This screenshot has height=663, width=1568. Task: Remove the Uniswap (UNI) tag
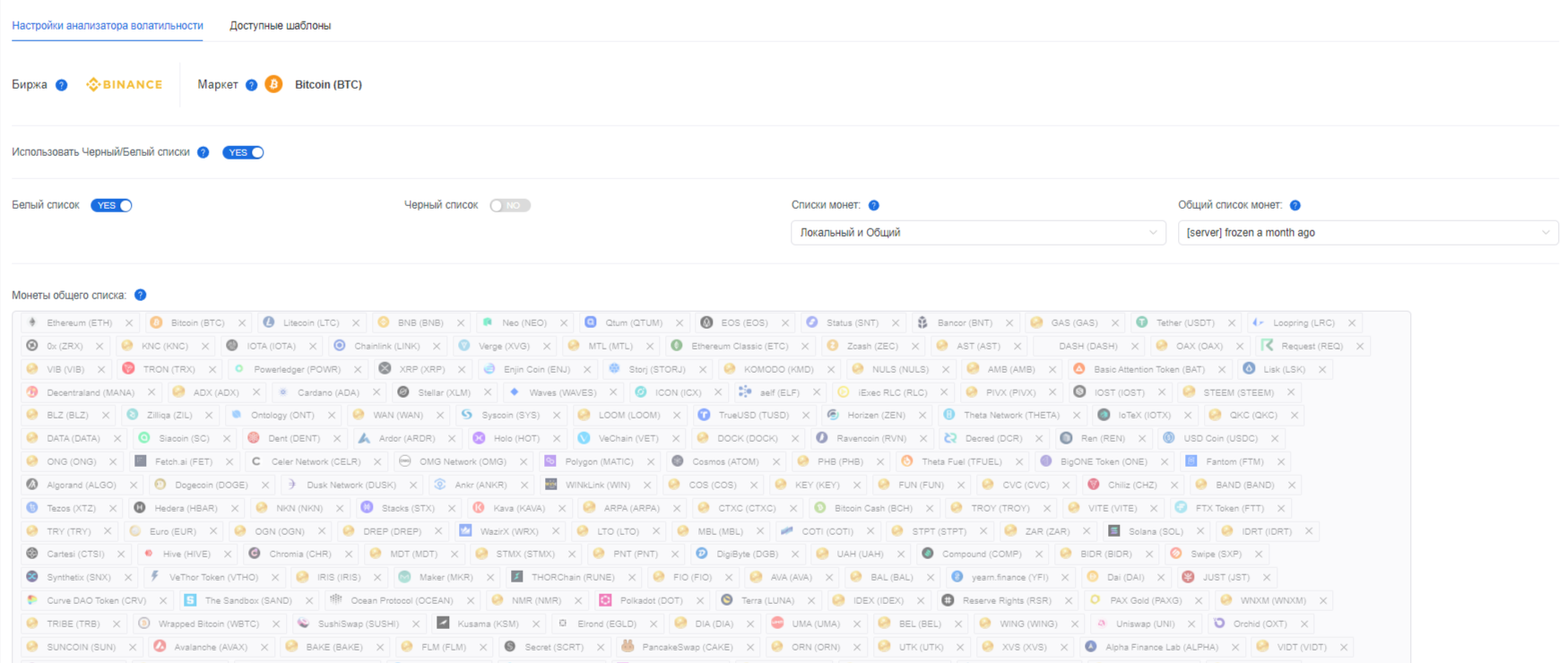click(1191, 624)
